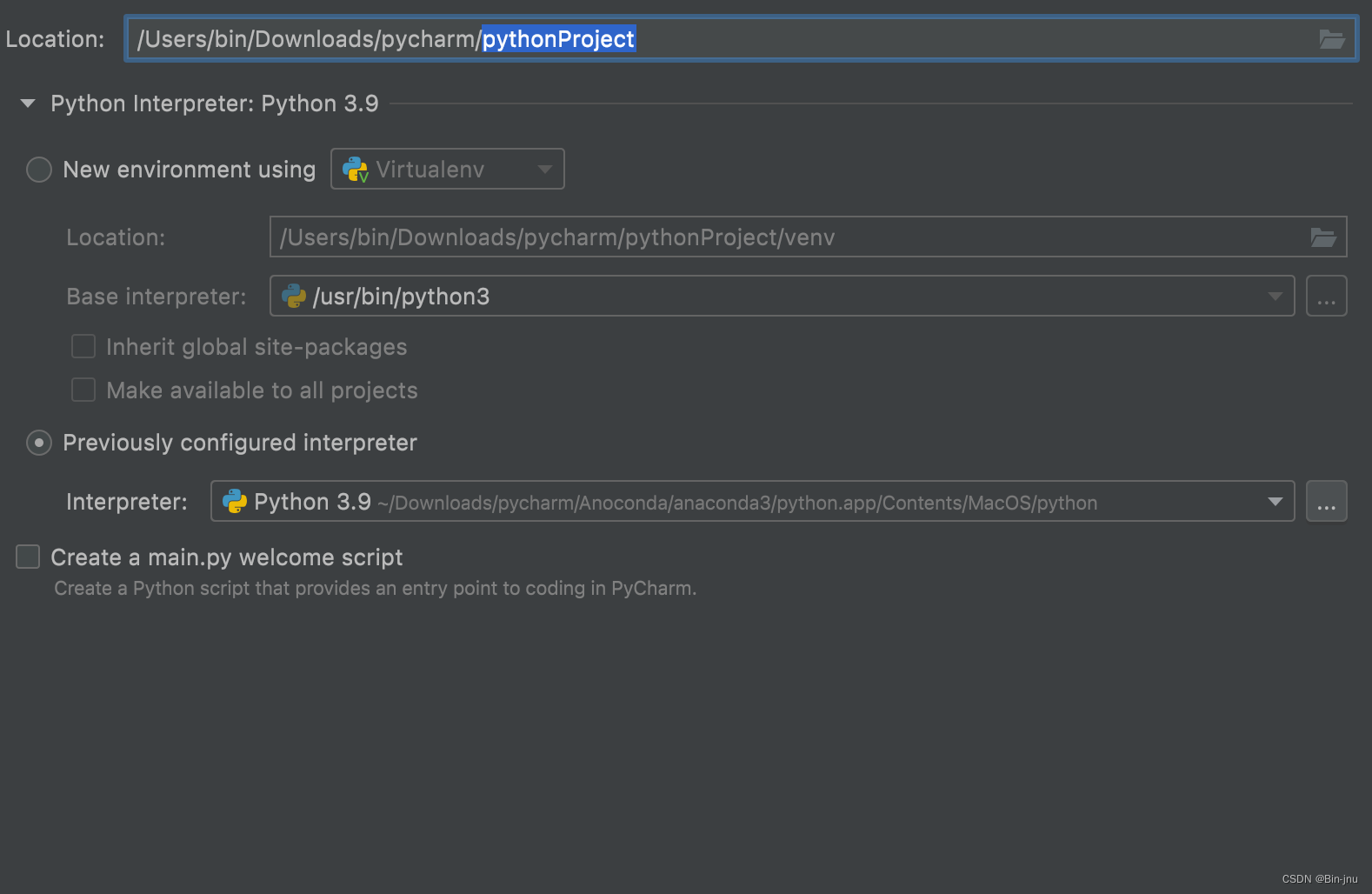The width and height of the screenshot is (1372, 894).
Task: Click the welcome script description text
Action: 376,589
